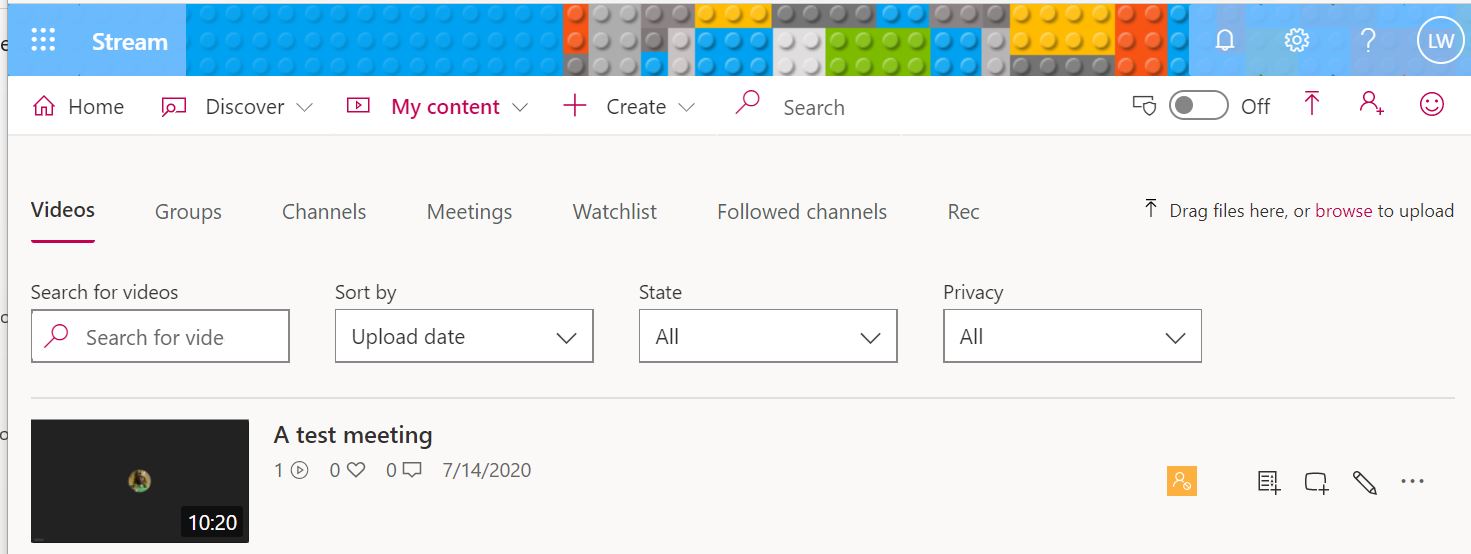Click the 10:20 duration label on thumbnail
1471x554 pixels.
coord(213,522)
